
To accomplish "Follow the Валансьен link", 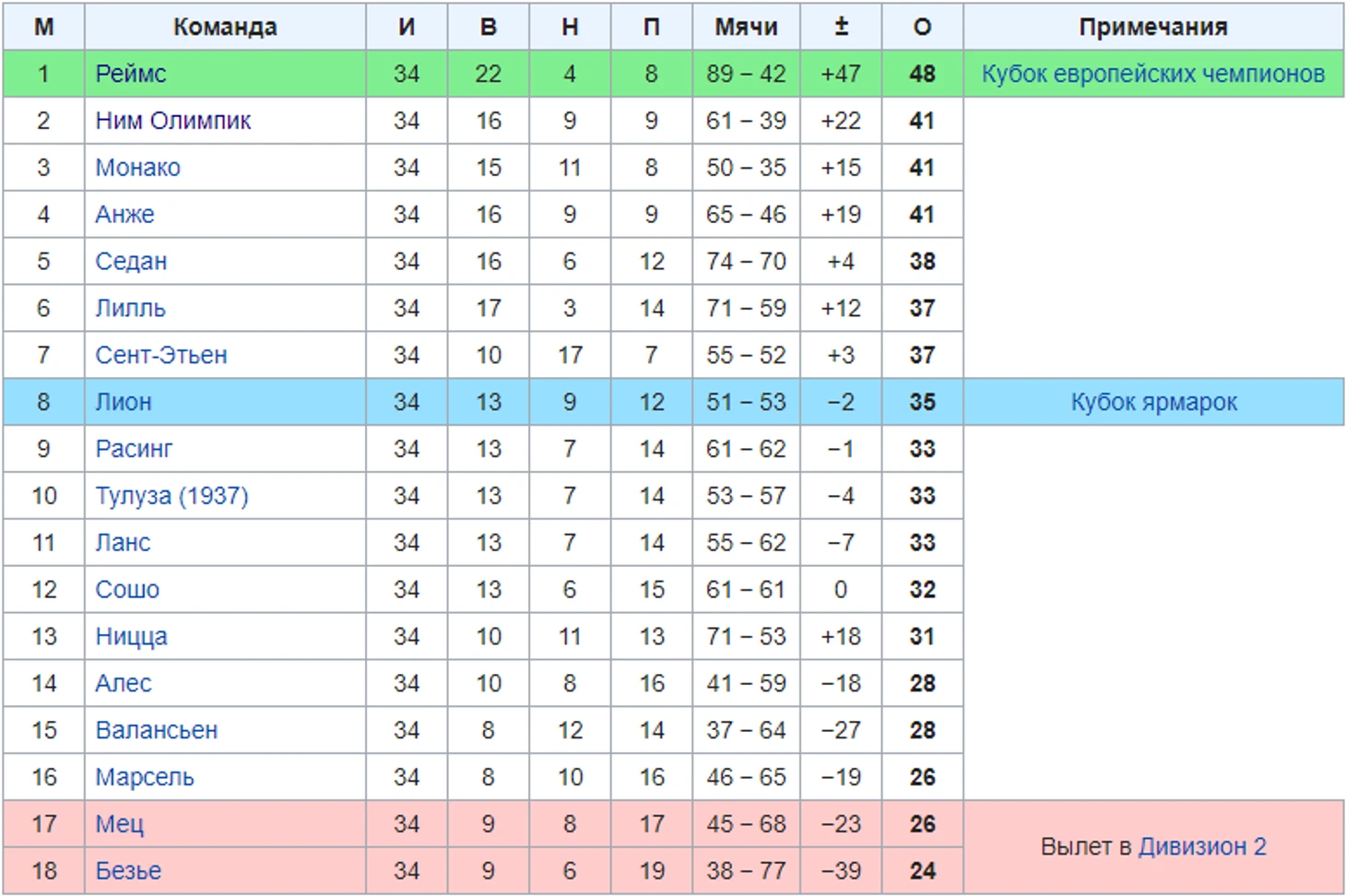I will [x=157, y=731].
